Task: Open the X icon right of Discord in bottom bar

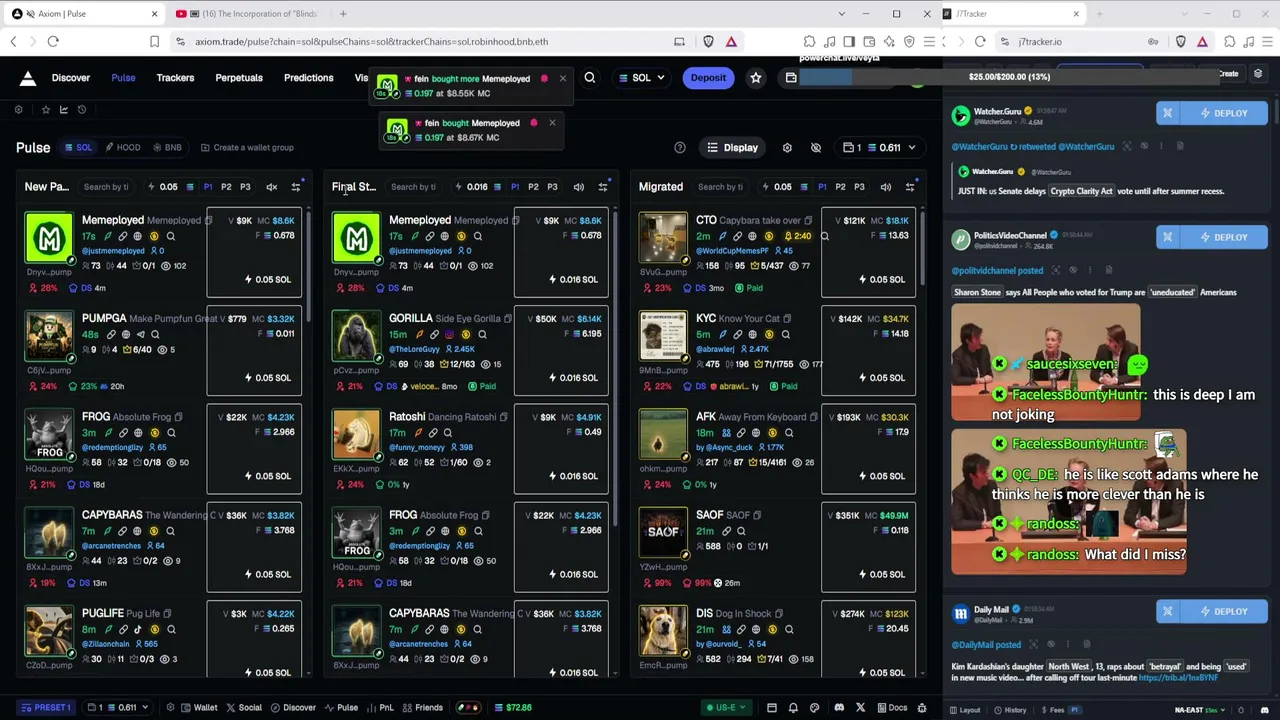Action: point(859,708)
